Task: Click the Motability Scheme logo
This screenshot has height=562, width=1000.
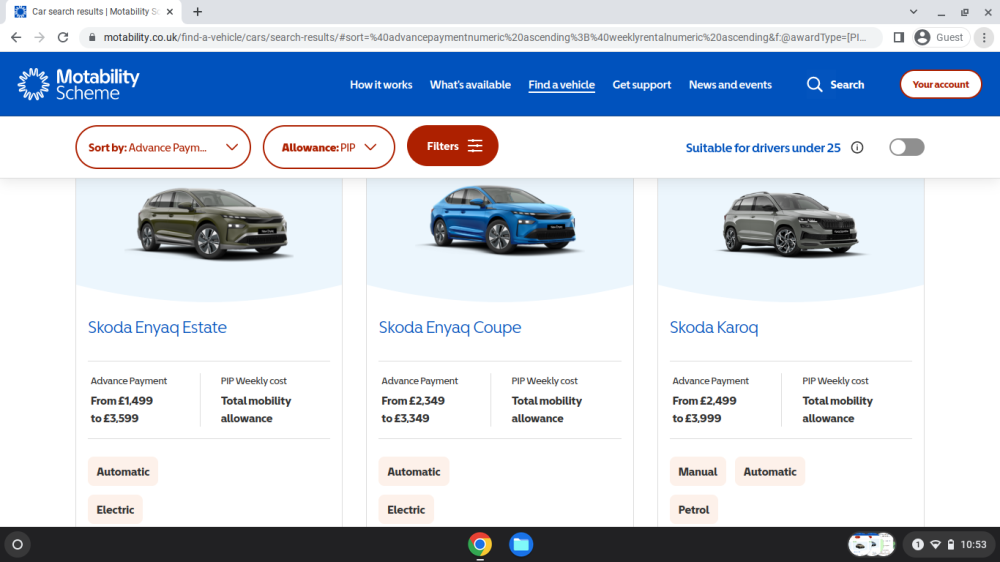Action: pyautogui.click(x=78, y=84)
